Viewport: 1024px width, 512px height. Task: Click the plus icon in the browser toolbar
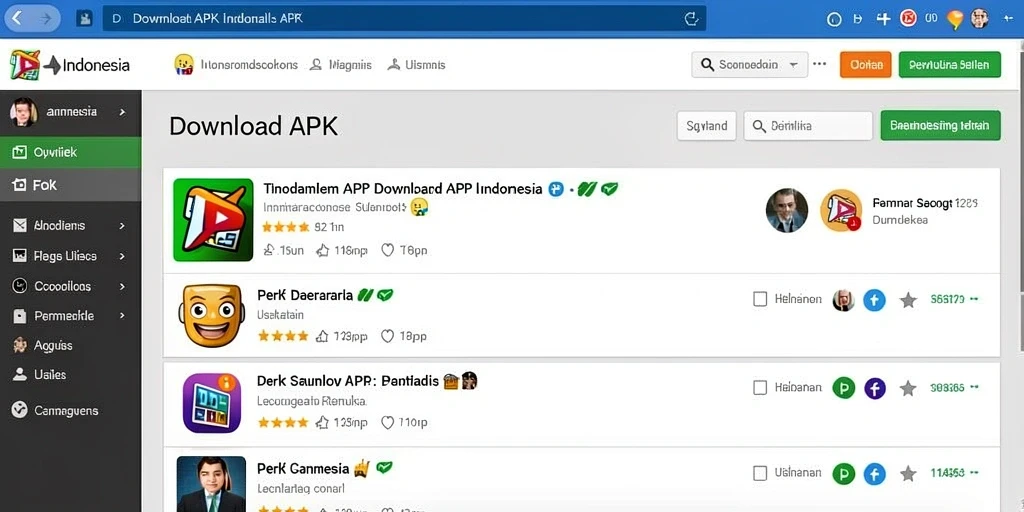883,19
